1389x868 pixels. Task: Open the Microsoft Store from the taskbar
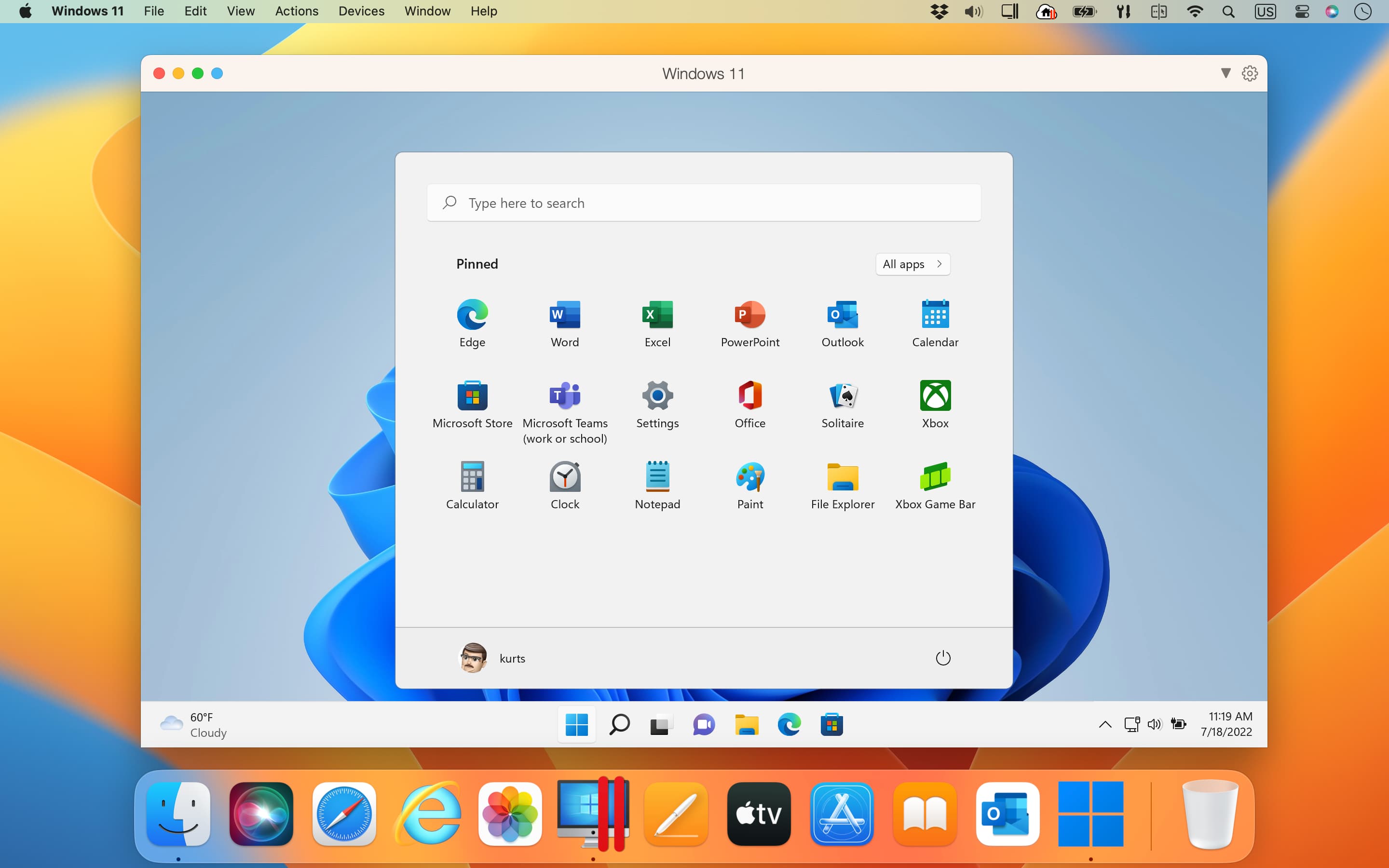(831, 724)
